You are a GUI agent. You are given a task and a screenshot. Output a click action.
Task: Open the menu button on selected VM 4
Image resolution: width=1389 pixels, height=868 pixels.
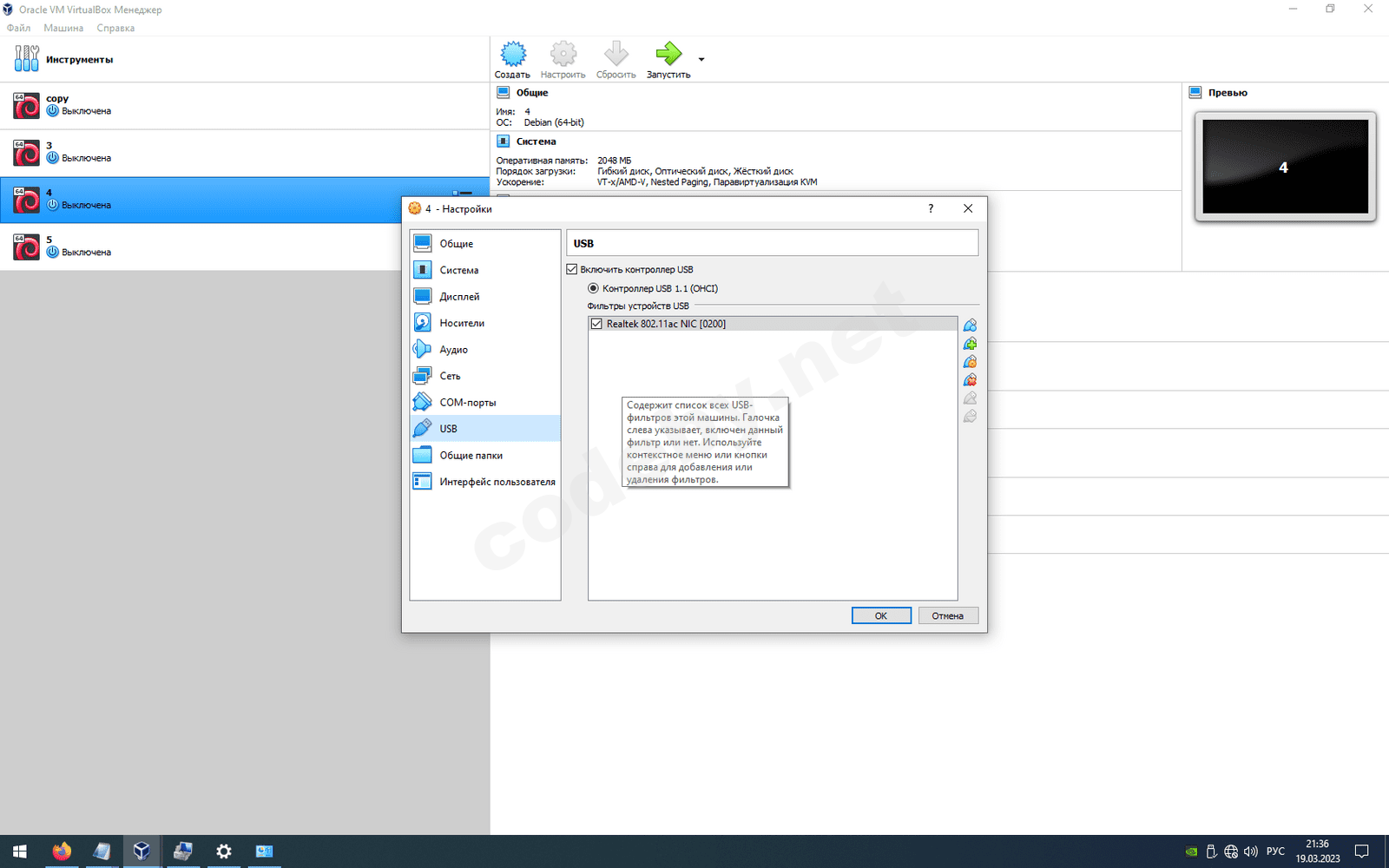pyautogui.click(x=463, y=193)
